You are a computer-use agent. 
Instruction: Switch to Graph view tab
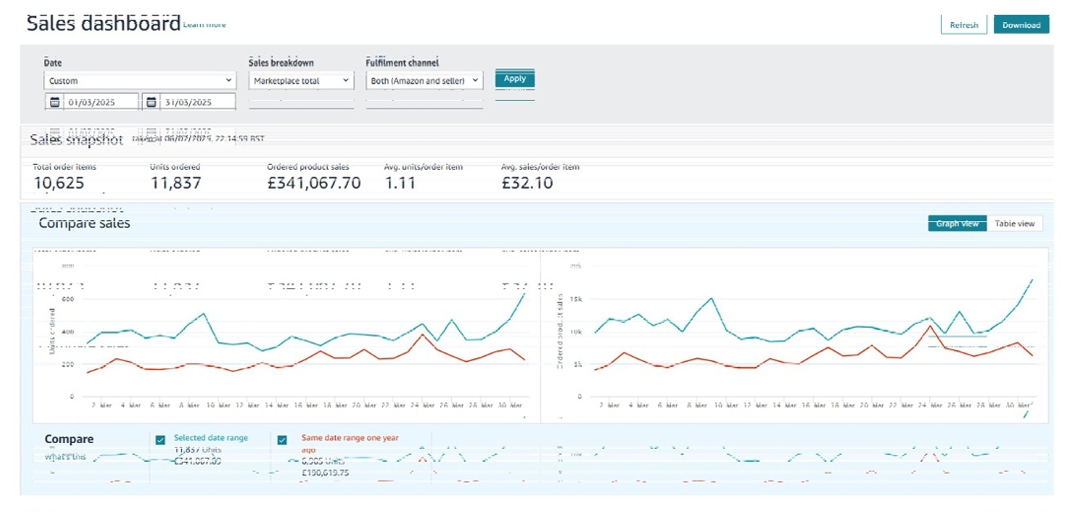tap(957, 224)
